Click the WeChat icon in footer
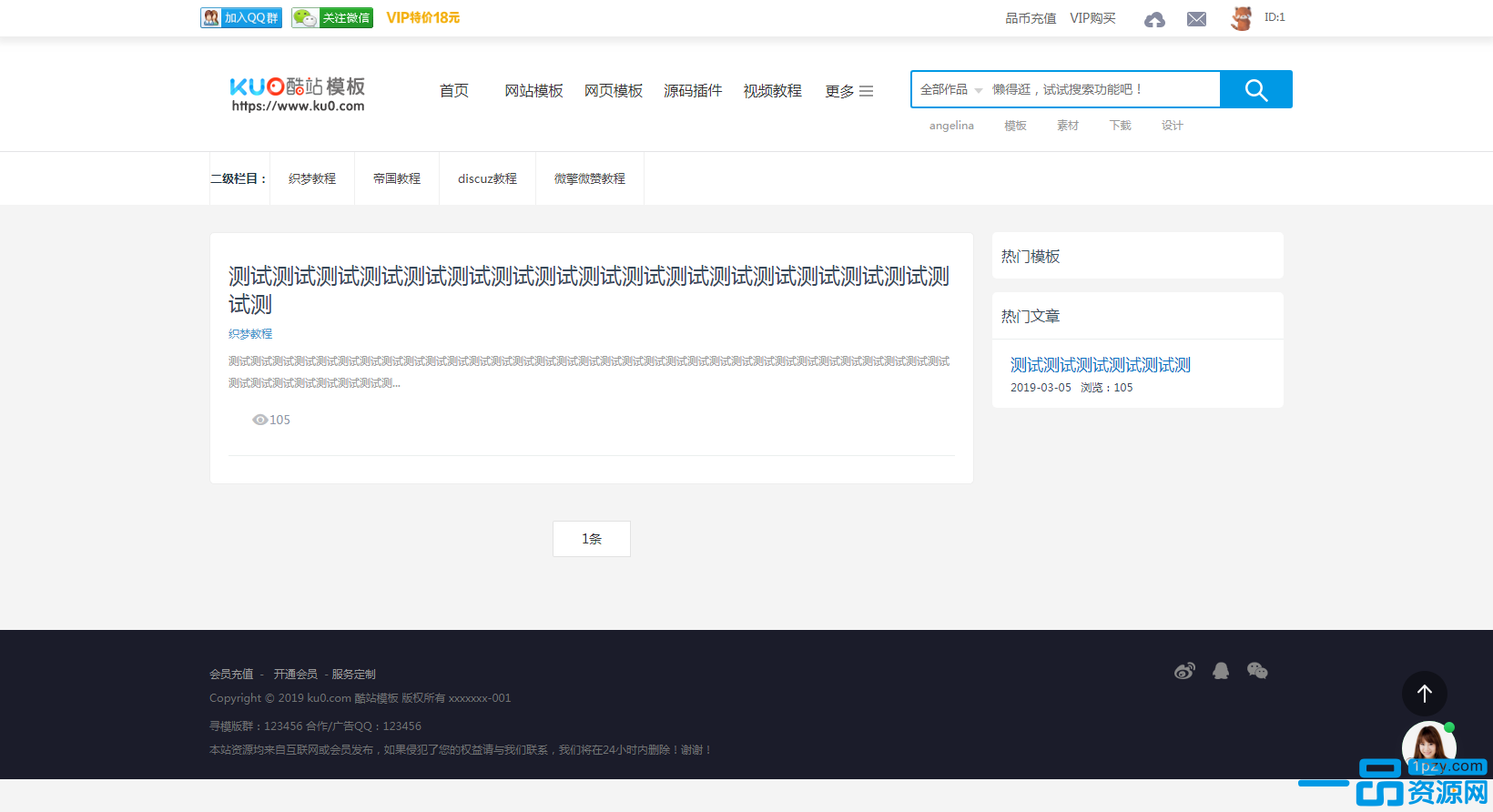Viewport: 1493px width, 812px height. coord(1257,671)
